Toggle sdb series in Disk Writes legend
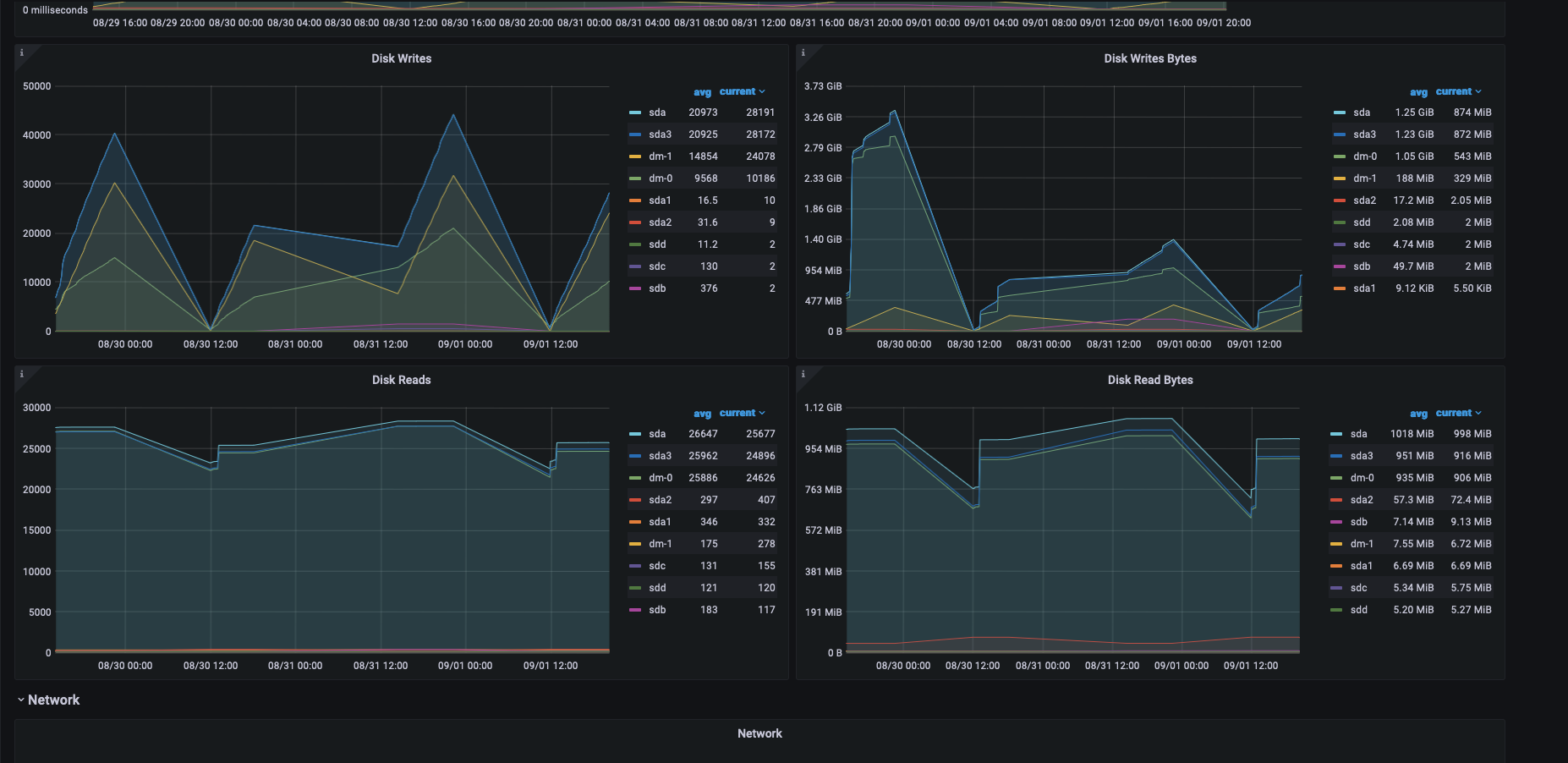This screenshot has width=1568, height=763. point(657,288)
